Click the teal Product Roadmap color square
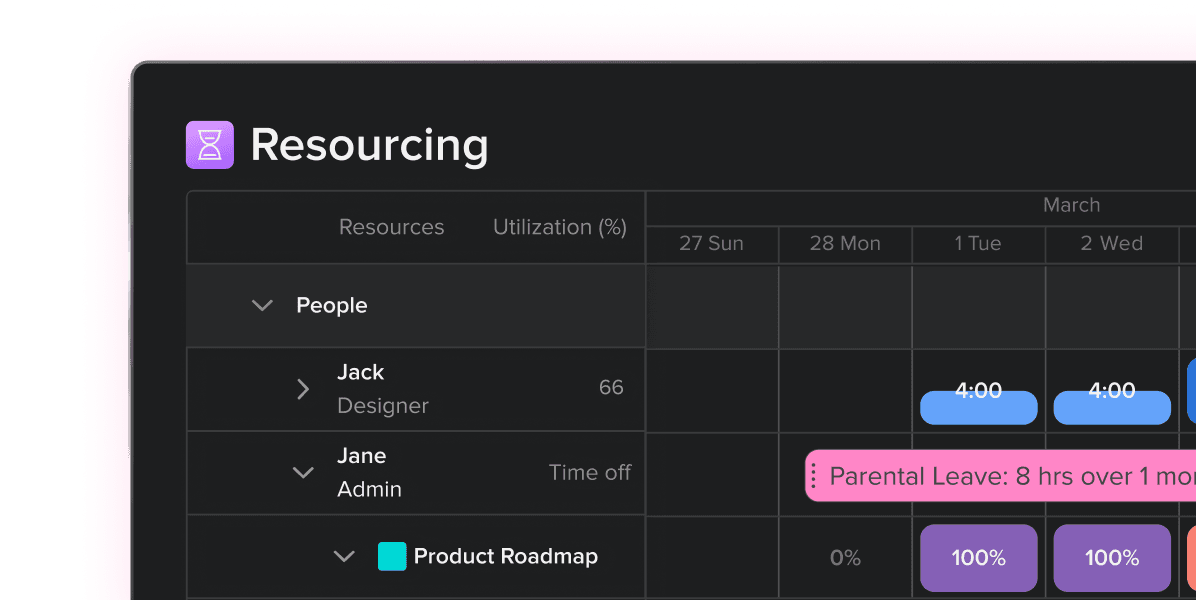This screenshot has width=1196, height=600. pos(392,556)
